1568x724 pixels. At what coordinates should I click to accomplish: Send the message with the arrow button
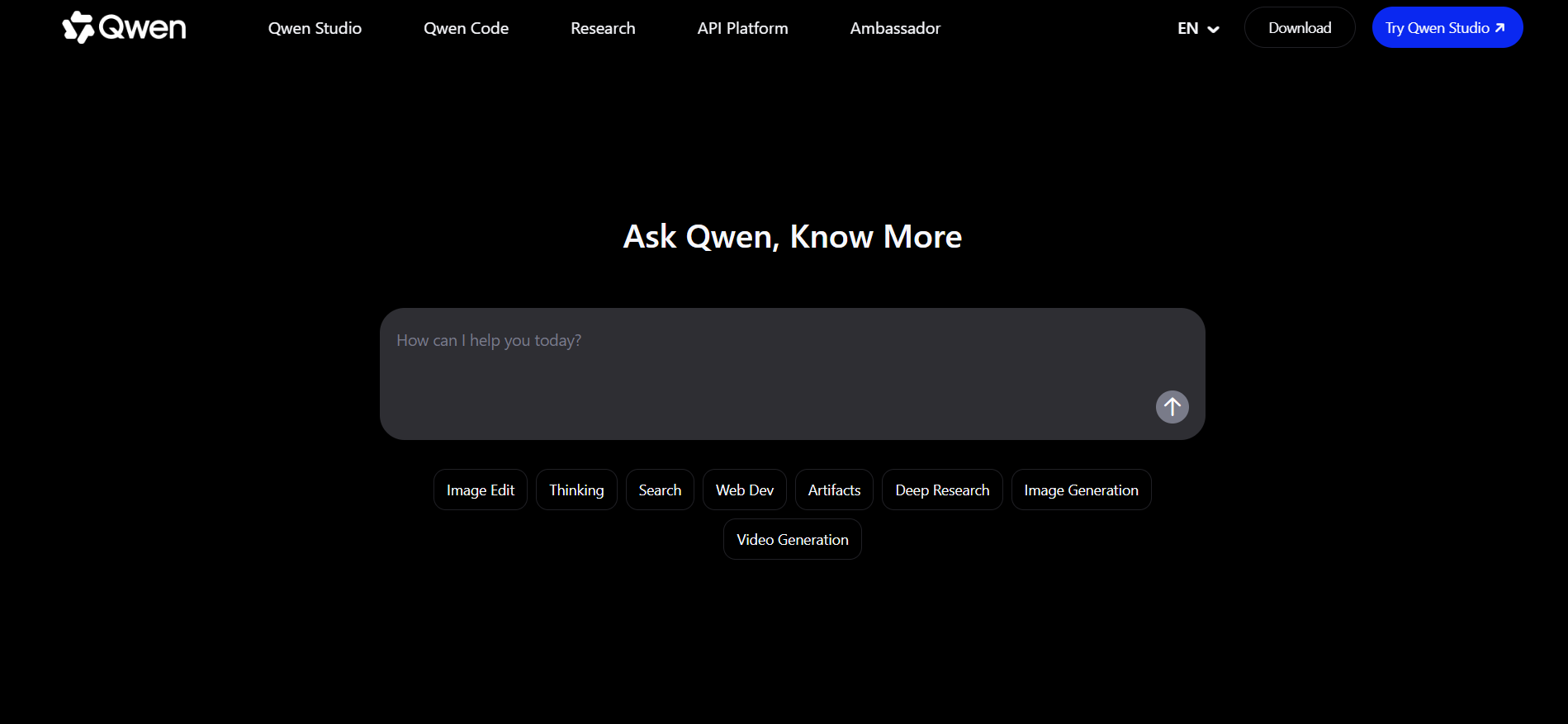pyautogui.click(x=1172, y=407)
